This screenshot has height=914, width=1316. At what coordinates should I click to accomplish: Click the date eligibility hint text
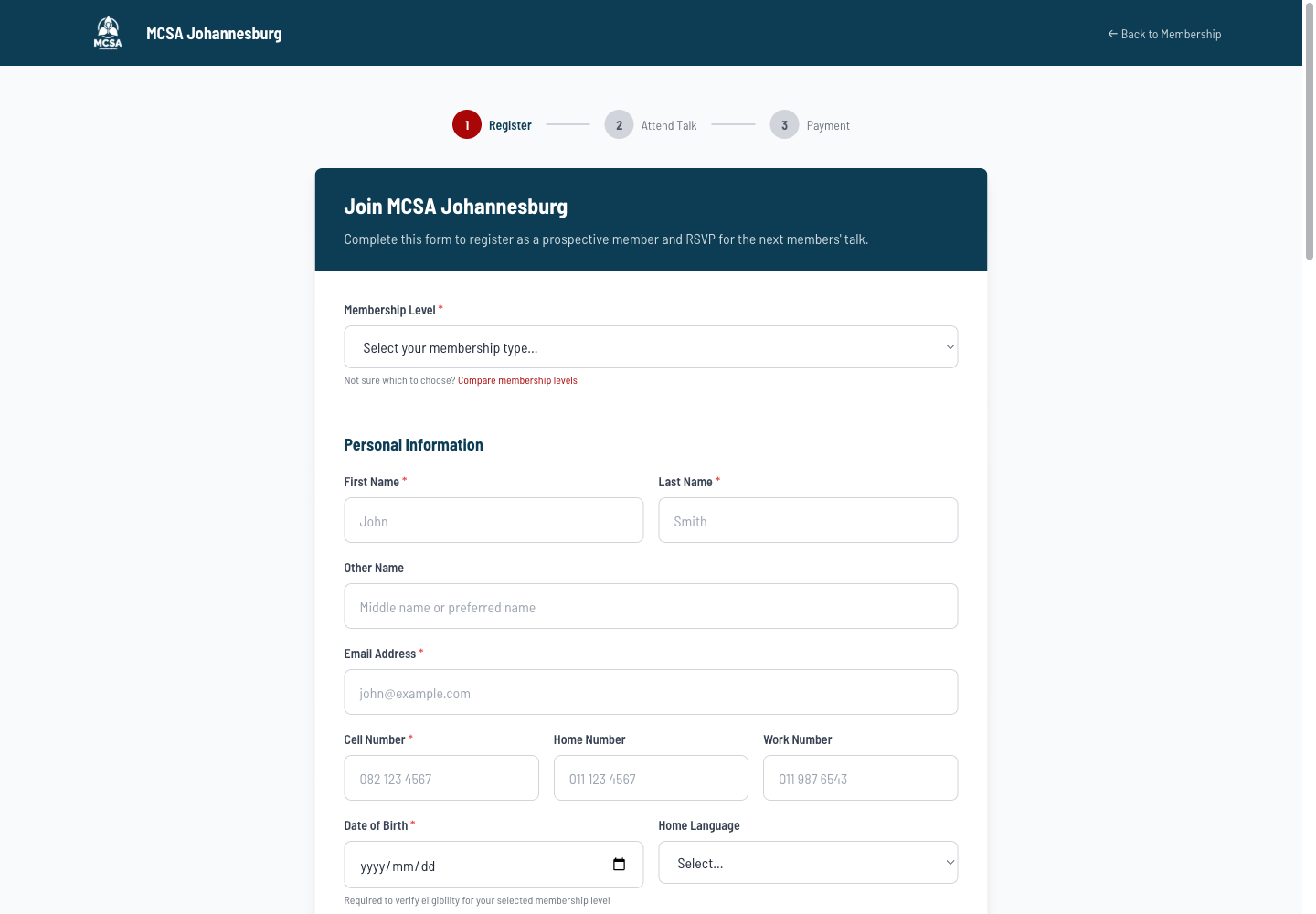pyautogui.click(x=477, y=900)
